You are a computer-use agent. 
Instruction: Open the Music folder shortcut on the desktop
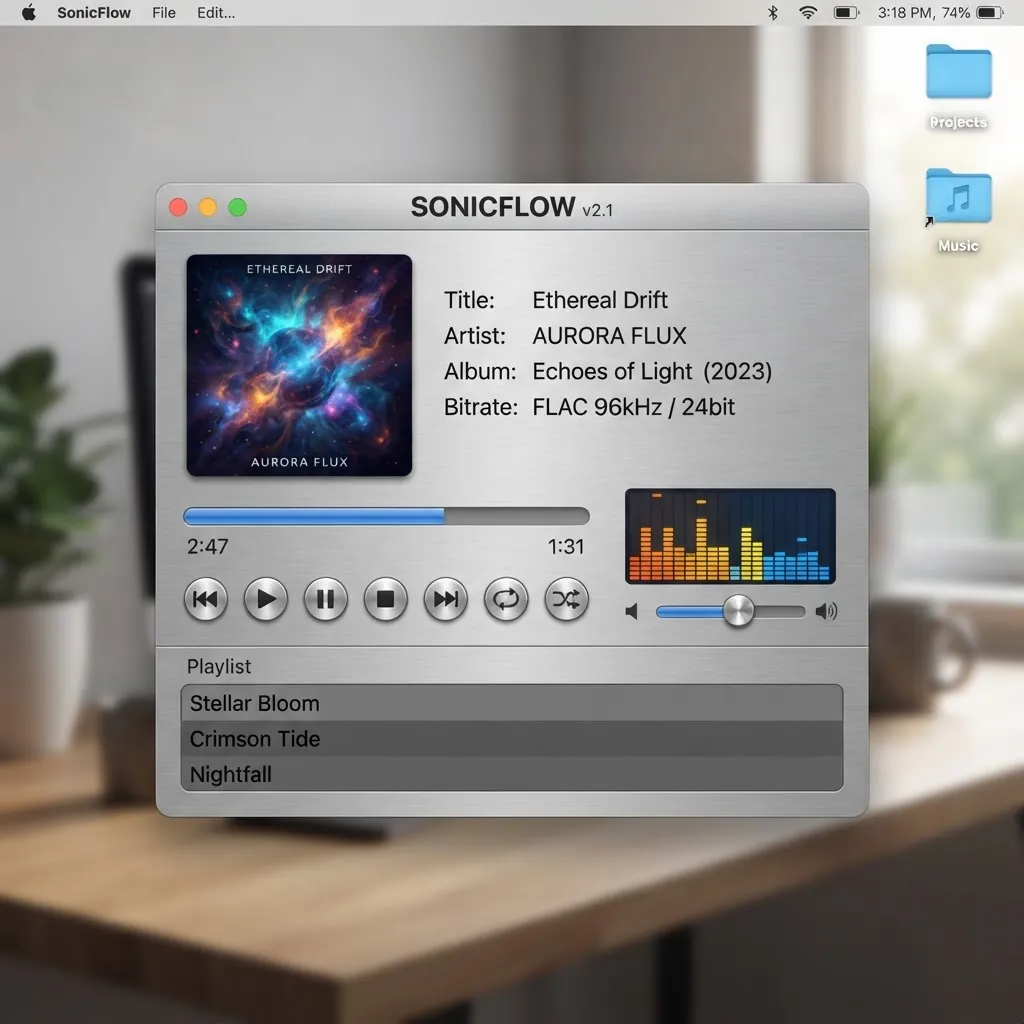[x=959, y=210]
